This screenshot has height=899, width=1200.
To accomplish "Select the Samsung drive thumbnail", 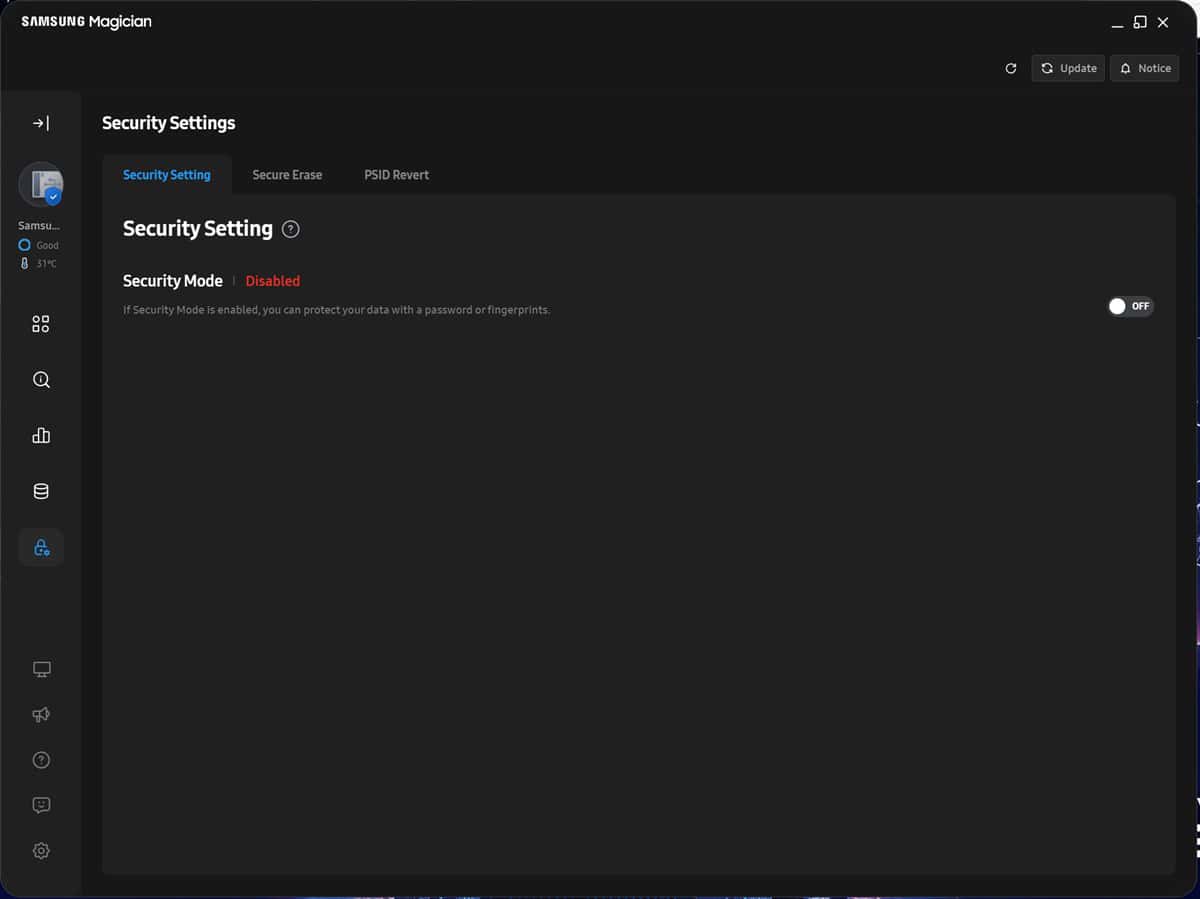I will click(x=41, y=184).
